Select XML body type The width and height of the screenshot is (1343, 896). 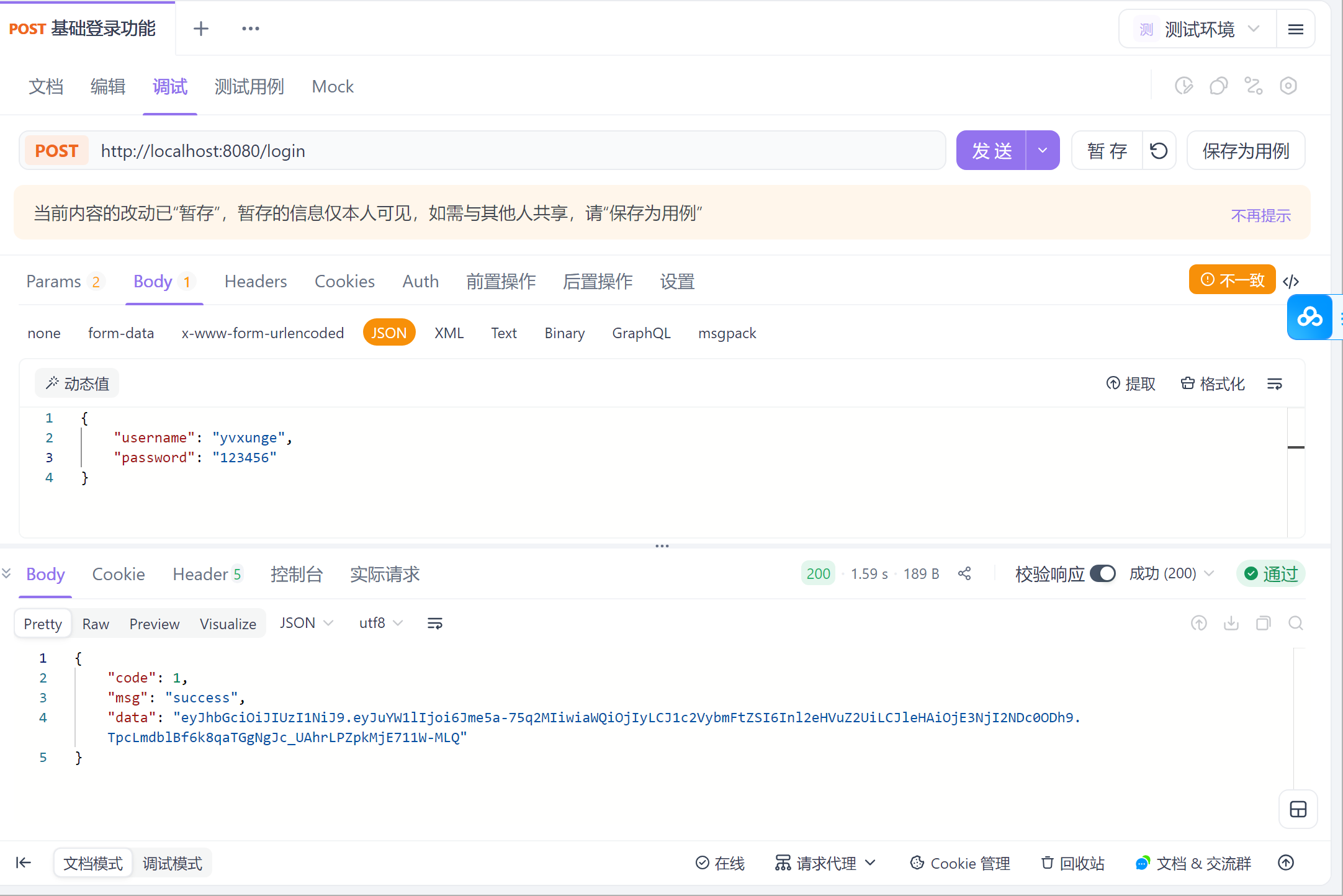coord(449,333)
